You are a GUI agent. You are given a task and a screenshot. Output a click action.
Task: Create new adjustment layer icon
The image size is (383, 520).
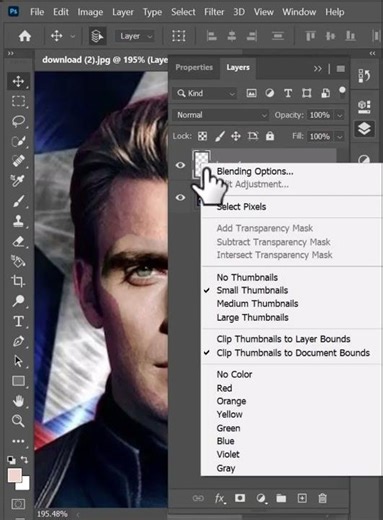click(x=261, y=498)
